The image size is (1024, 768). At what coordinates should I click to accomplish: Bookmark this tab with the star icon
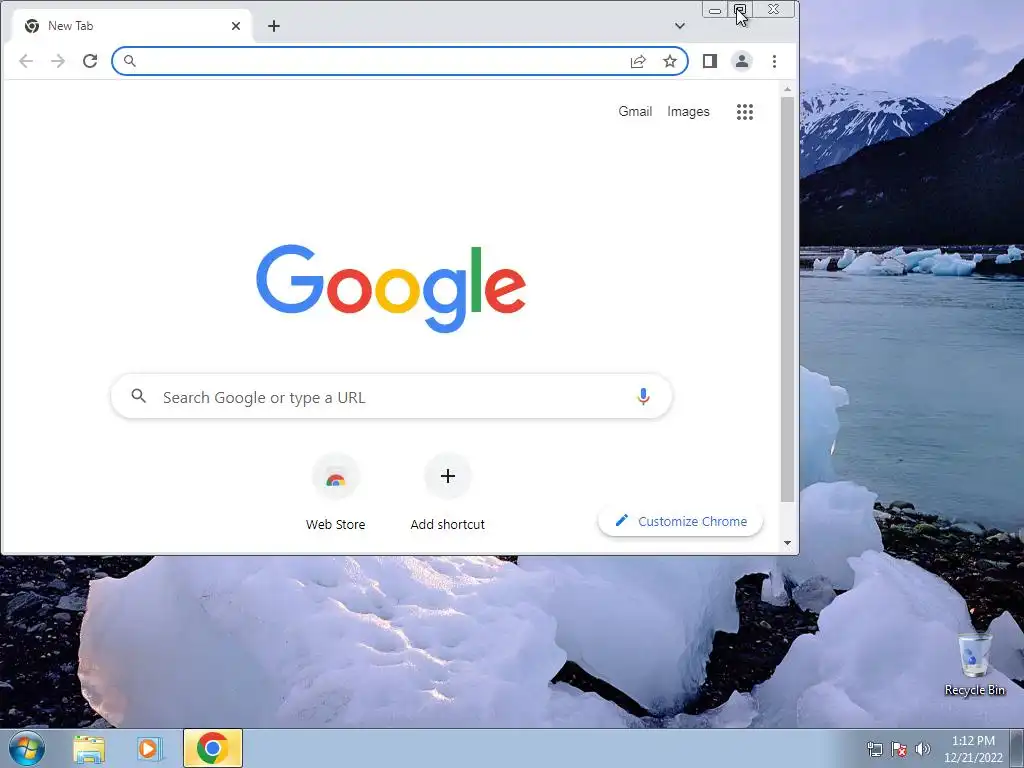click(x=670, y=61)
